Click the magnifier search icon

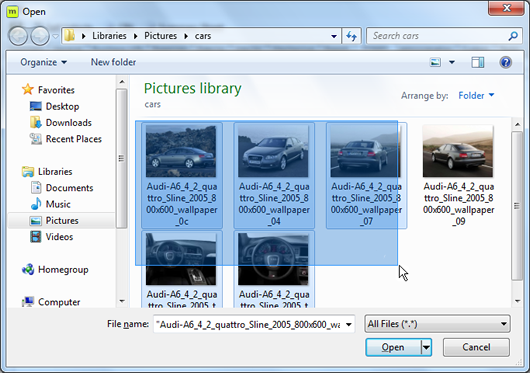[x=513, y=36]
